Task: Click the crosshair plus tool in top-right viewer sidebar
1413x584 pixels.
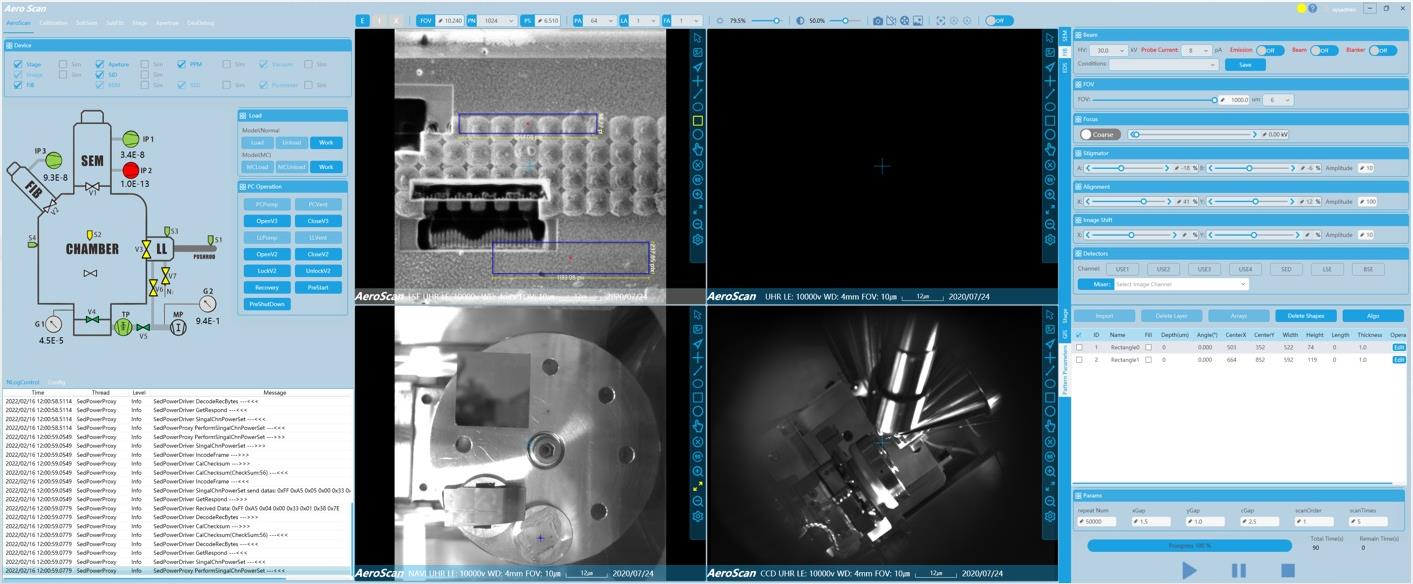Action: 1049,80
